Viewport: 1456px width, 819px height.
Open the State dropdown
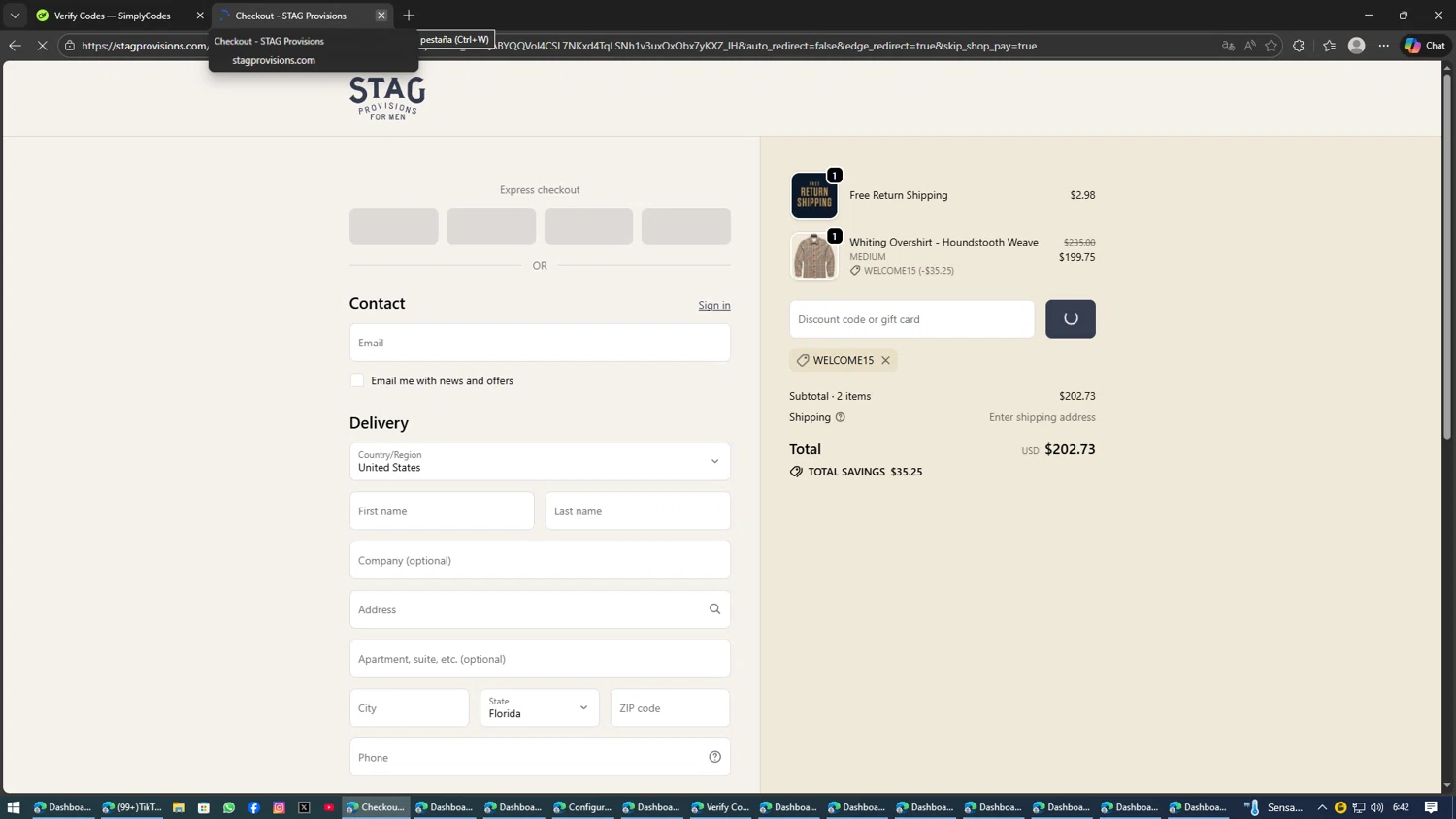click(540, 708)
